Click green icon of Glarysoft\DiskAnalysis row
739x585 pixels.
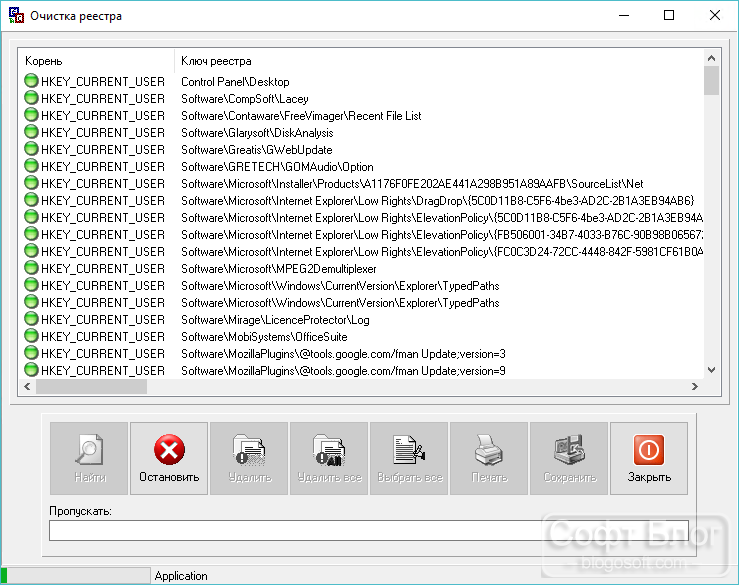pyautogui.click(x=31, y=132)
